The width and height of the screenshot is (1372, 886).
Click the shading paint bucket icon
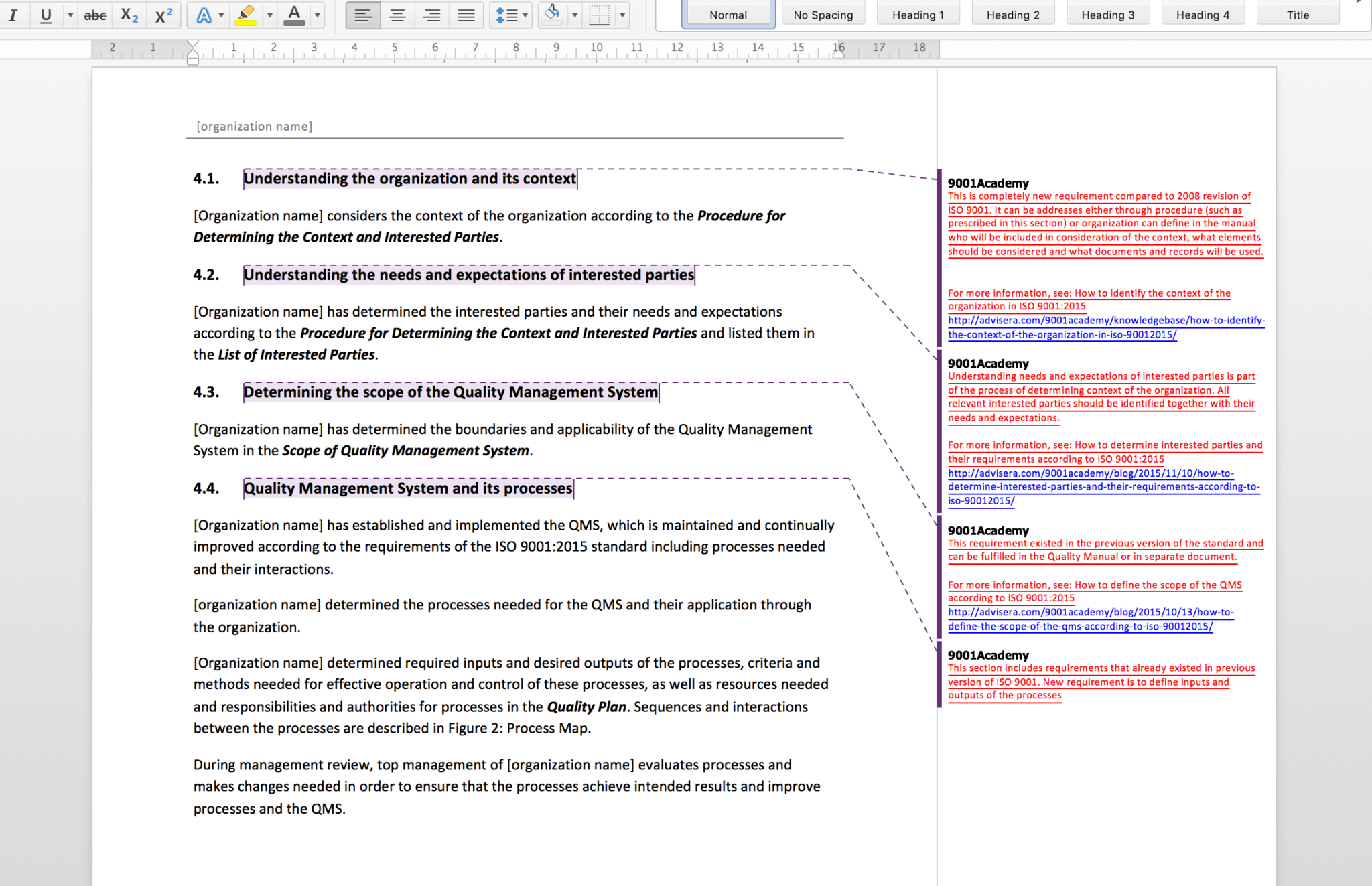(552, 13)
